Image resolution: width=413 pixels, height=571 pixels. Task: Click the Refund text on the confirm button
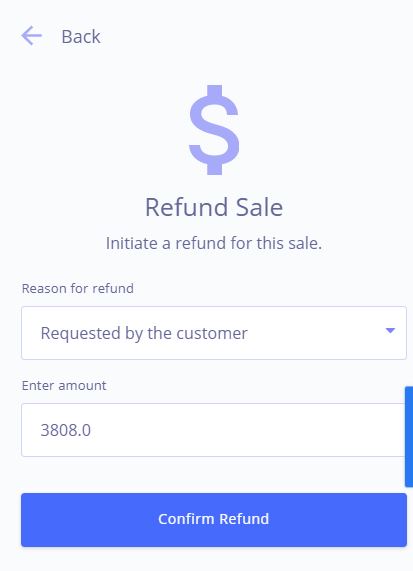pyautogui.click(x=244, y=519)
